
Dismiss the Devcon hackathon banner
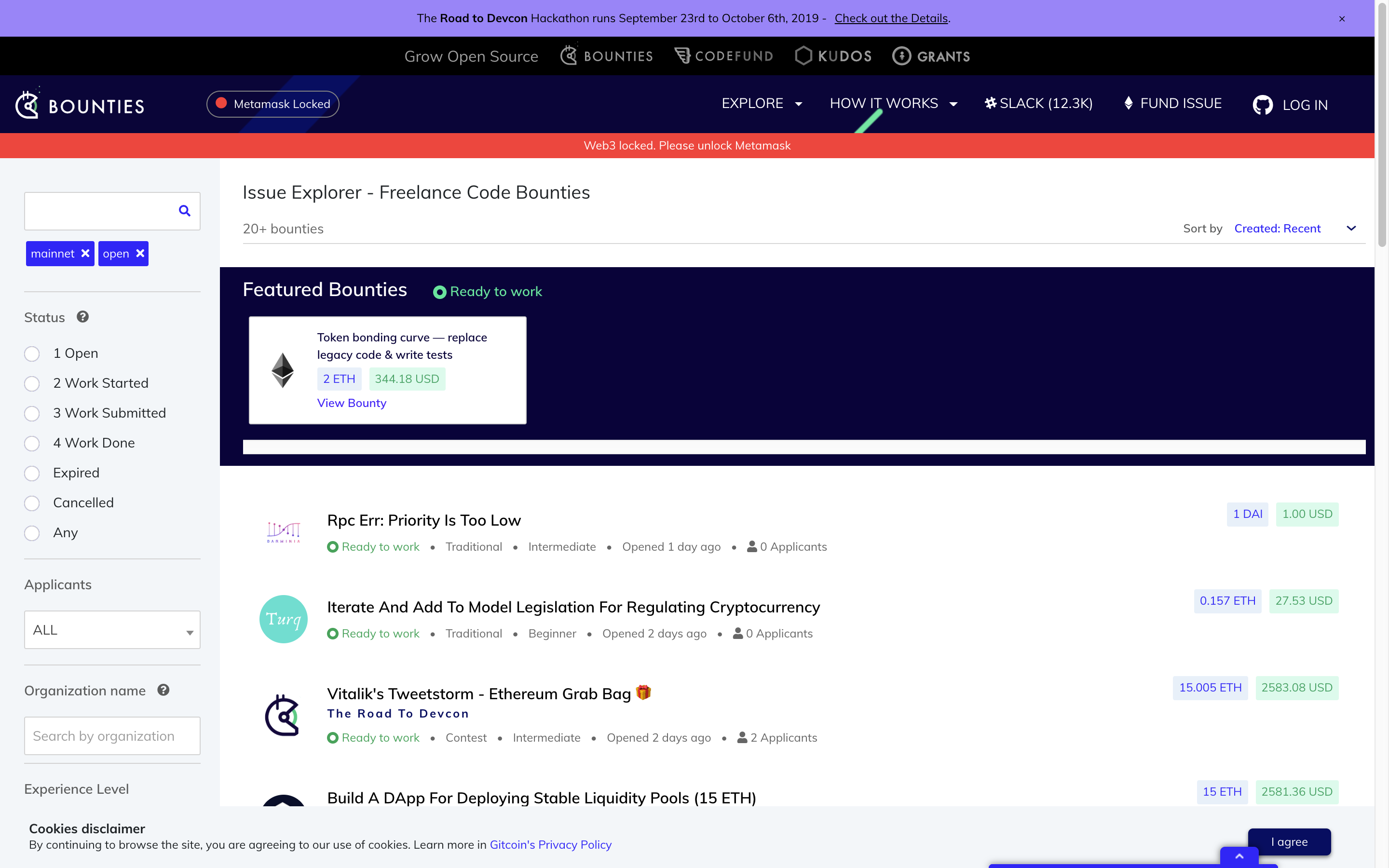1342,18
